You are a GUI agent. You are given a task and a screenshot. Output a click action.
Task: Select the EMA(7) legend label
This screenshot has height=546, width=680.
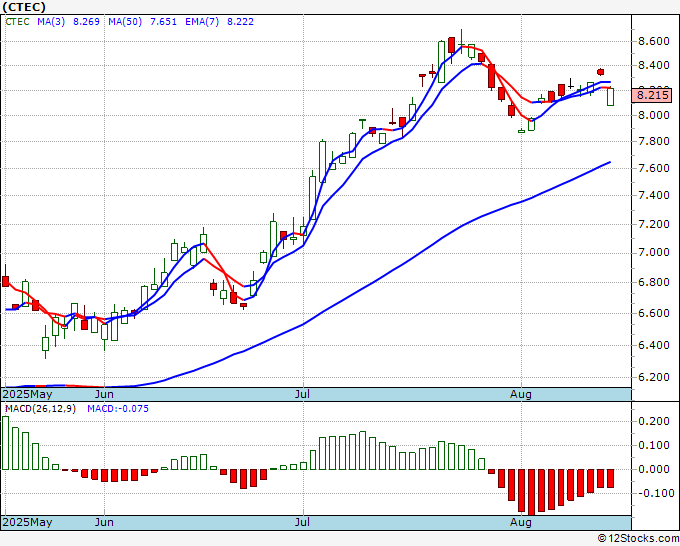tap(202, 22)
